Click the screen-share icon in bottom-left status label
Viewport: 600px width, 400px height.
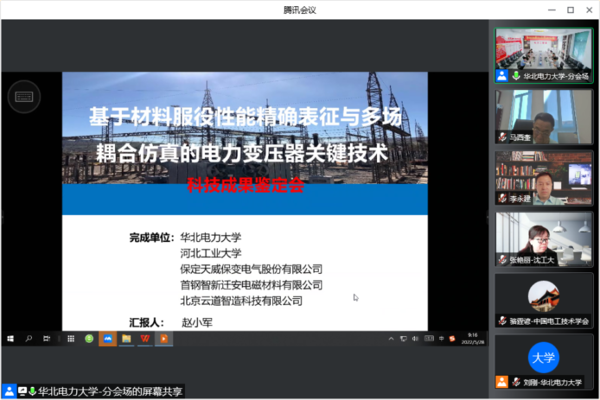point(21,390)
